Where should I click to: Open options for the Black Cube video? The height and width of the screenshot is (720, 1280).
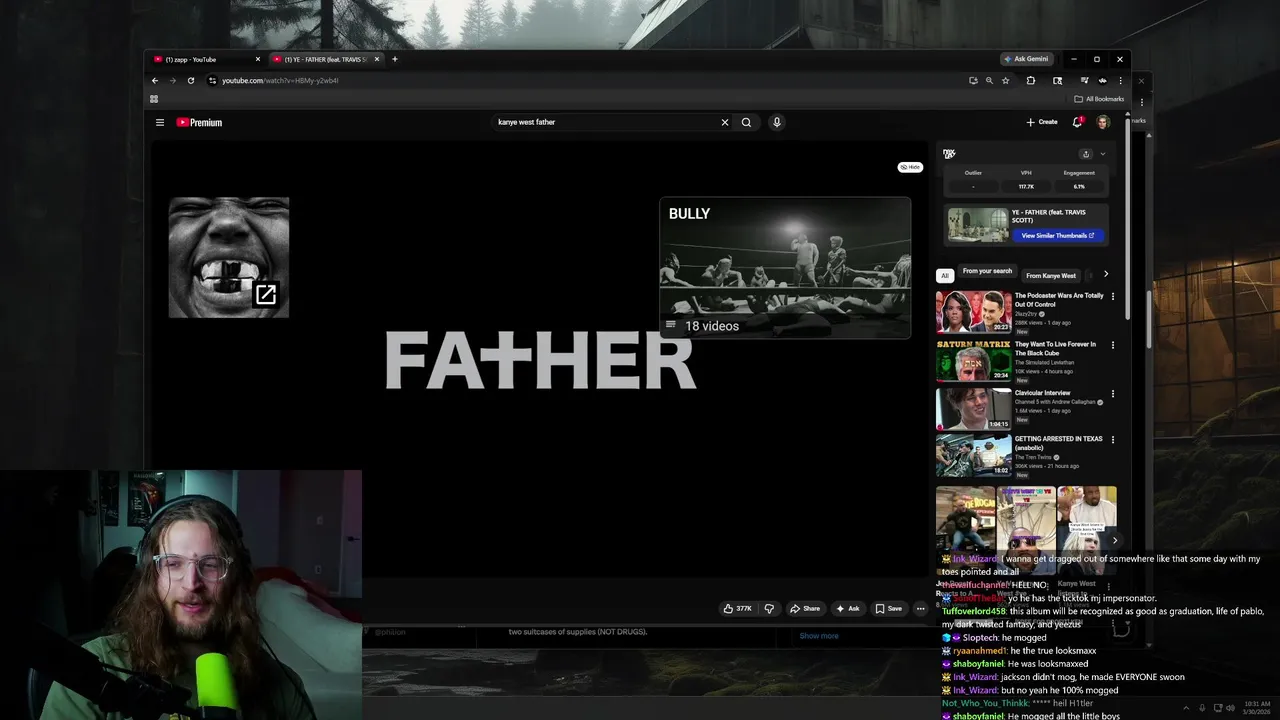[1112, 346]
